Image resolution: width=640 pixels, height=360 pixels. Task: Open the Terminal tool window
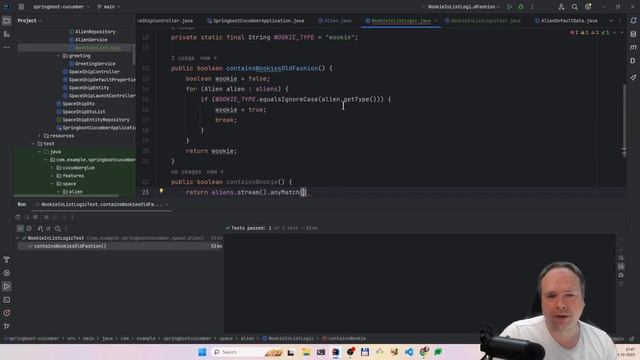pos(7,300)
